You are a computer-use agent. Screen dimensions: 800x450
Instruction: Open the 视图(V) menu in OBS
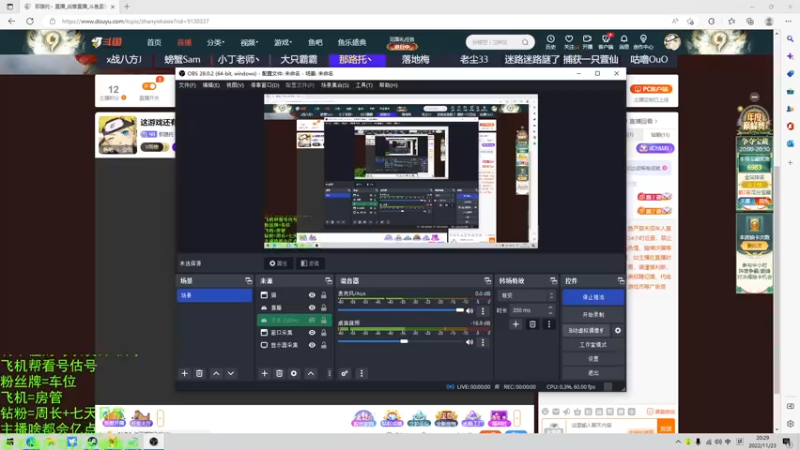pos(235,85)
